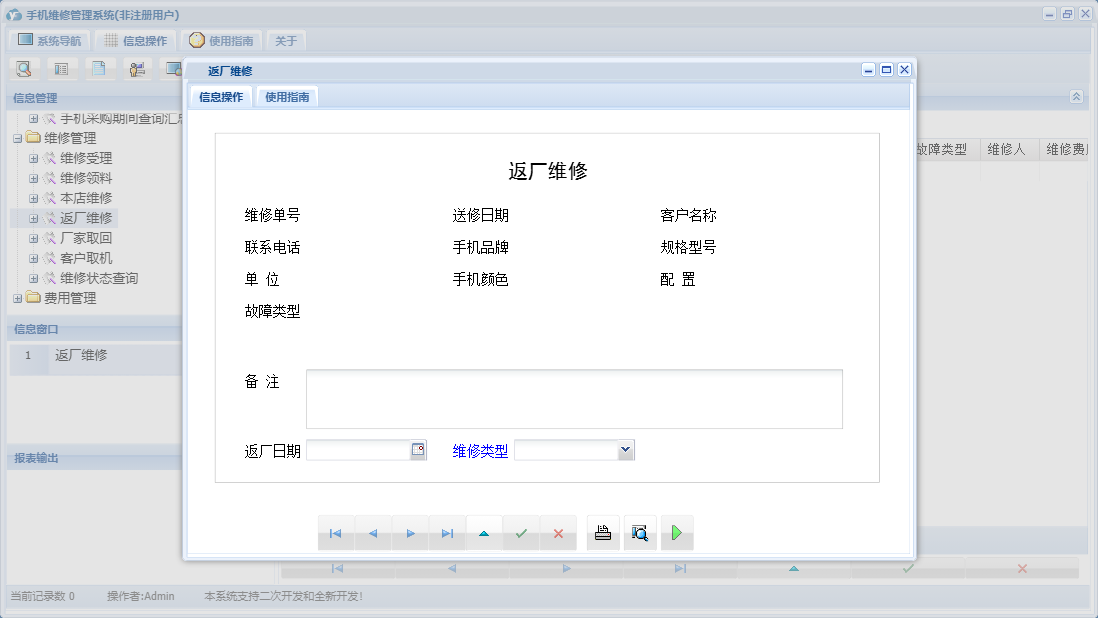Image resolution: width=1098 pixels, height=618 pixels.
Task: Open print preview from the dialog
Action: [640, 532]
